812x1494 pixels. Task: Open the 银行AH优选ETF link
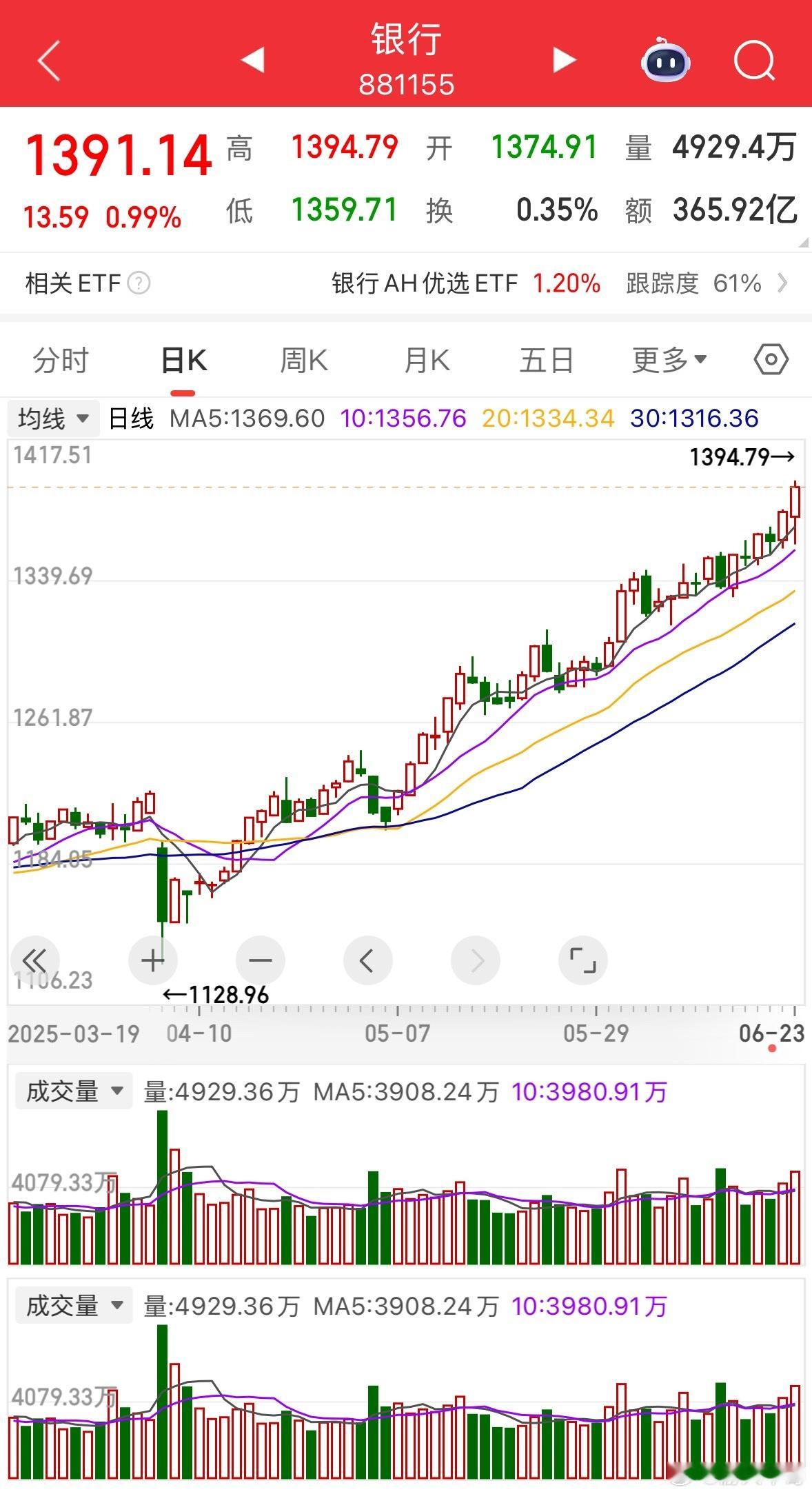(x=425, y=283)
